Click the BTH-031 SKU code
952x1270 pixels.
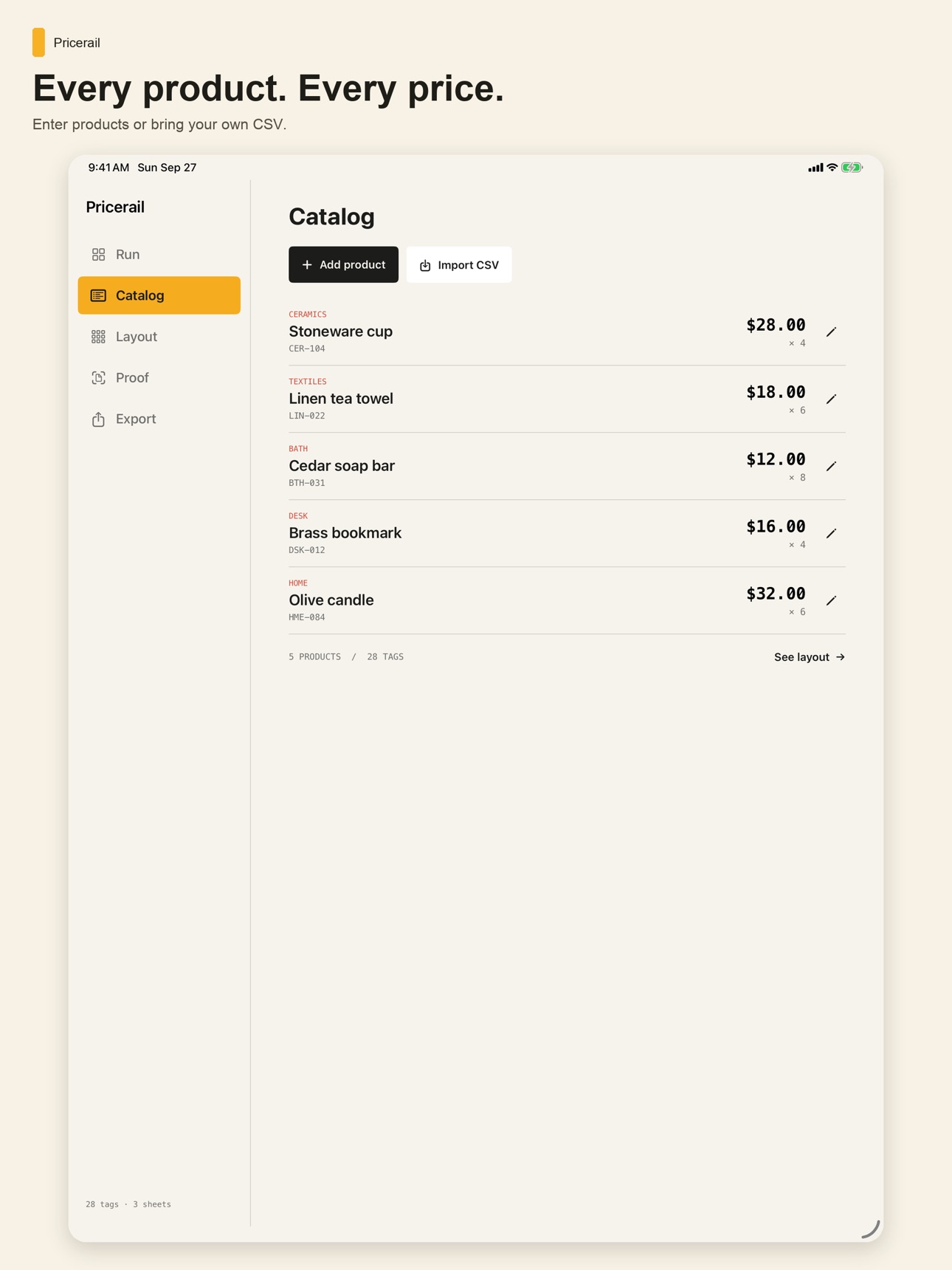coord(307,483)
